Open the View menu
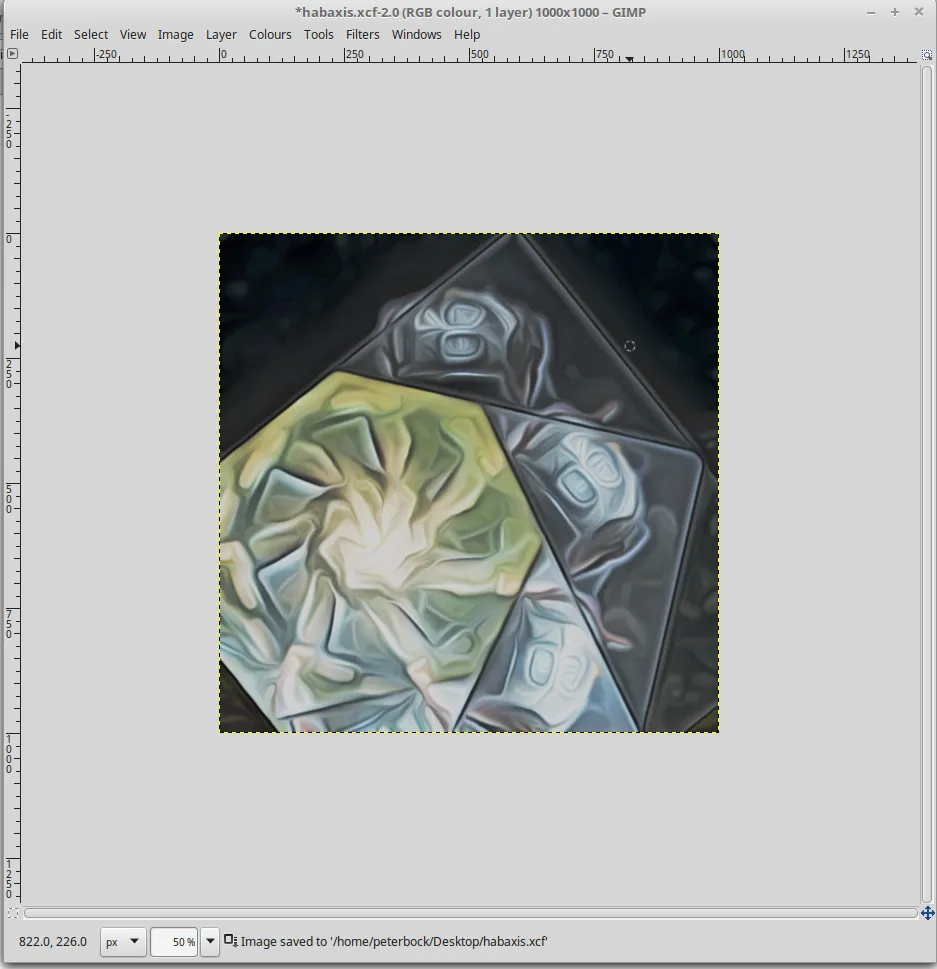The width and height of the screenshot is (937, 969). (133, 35)
